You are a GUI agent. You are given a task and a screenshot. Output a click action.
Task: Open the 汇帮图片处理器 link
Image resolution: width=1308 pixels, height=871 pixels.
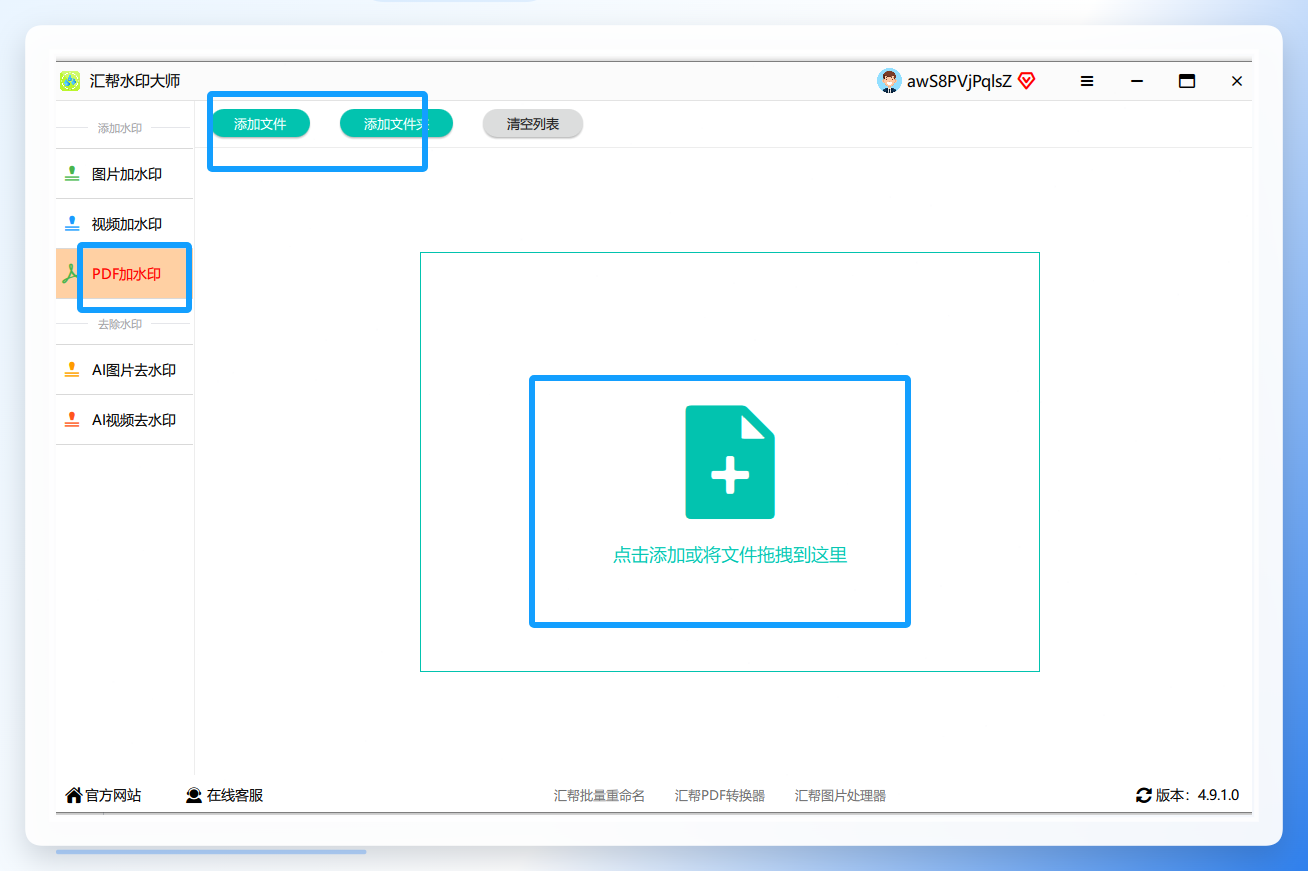[841, 796]
